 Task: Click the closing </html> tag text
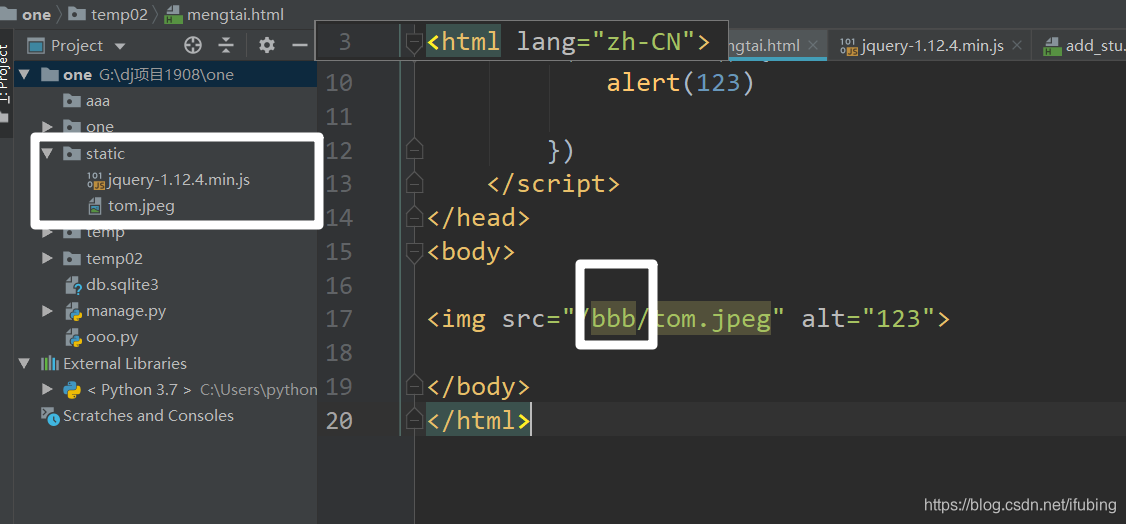point(478,421)
